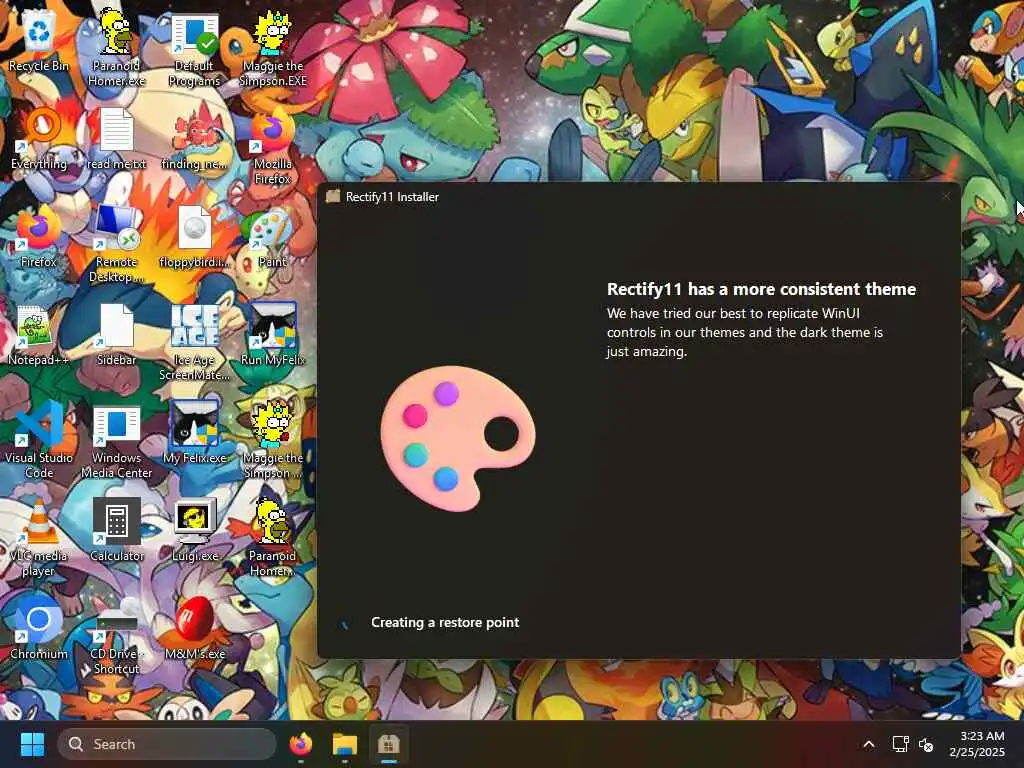Select the Calculator desktop shortcut
Viewport: 1024px width, 768px height.
[x=116, y=530]
